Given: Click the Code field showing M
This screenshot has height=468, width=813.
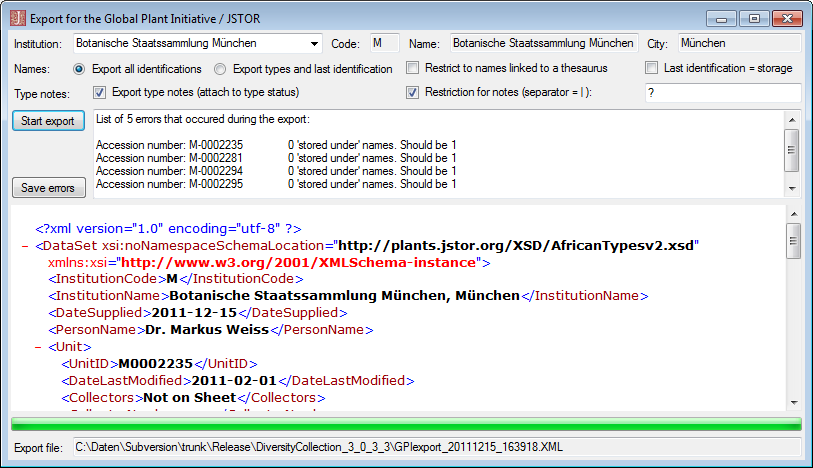Looking at the screenshot, I should 385,43.
